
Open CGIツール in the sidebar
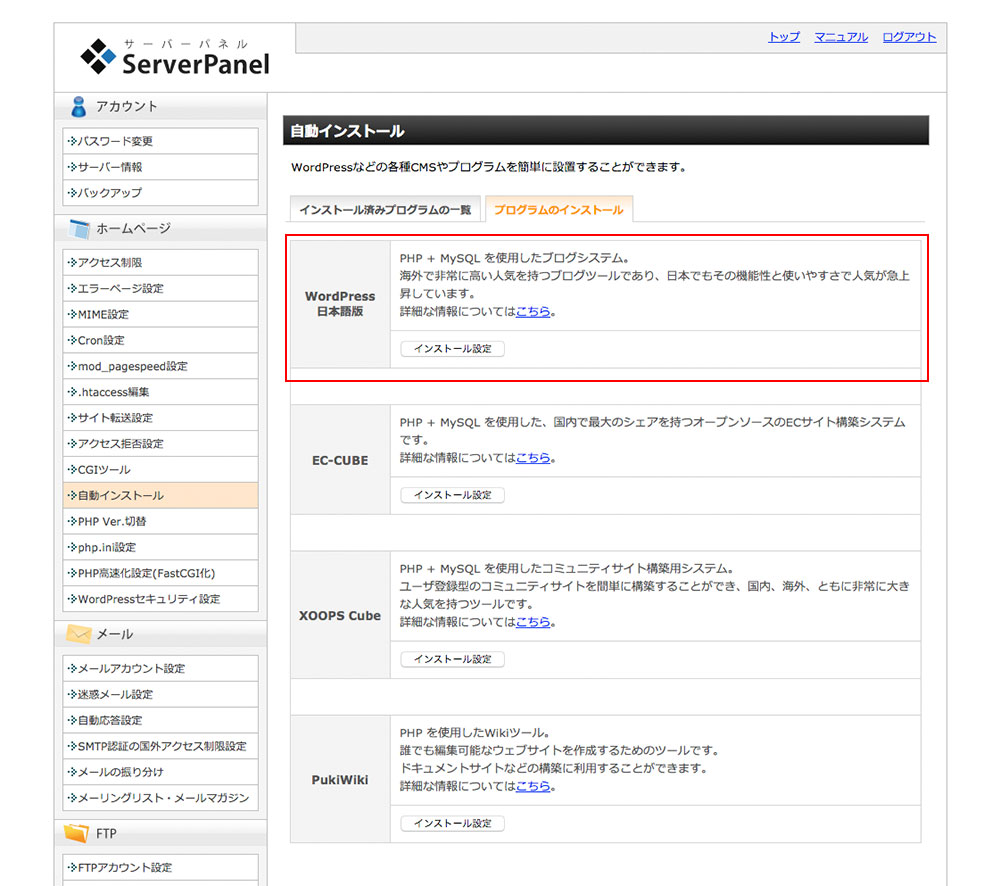[x=161, y=469]
